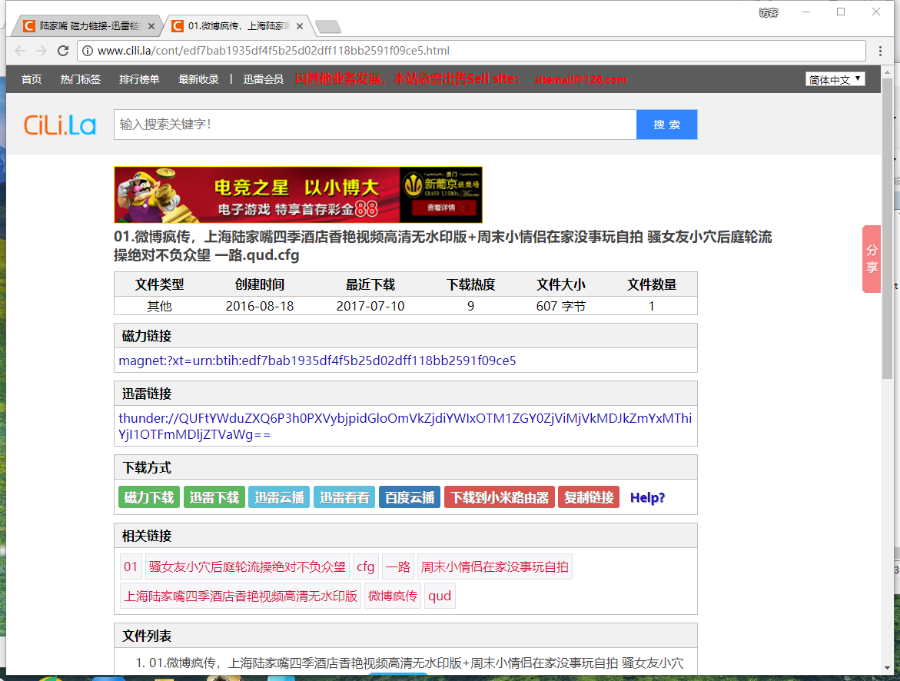Click the qud related tag
Viewport: 900px width, 681px height.
tap(439, 596)
